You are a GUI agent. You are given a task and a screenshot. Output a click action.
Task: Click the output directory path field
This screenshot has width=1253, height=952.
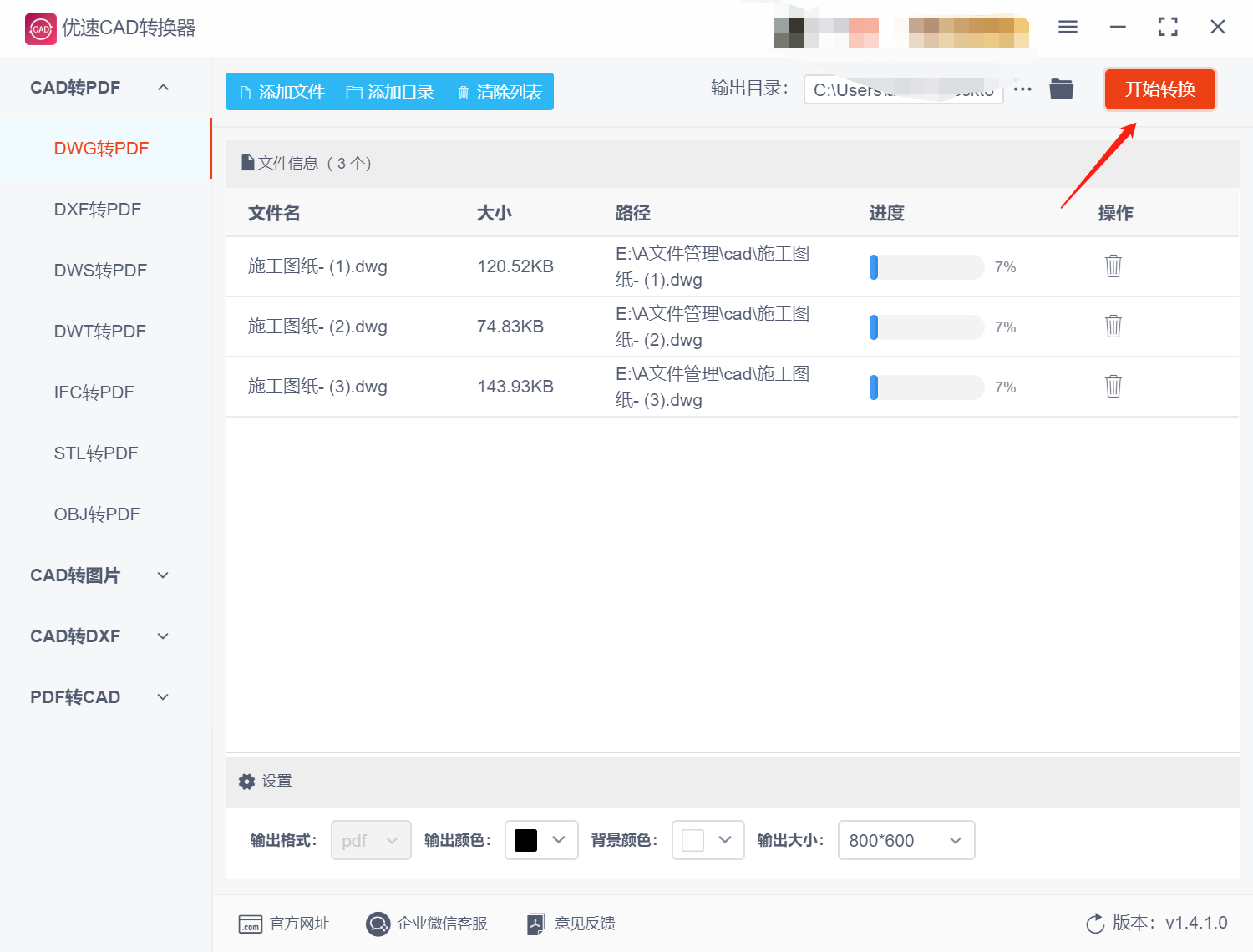[x=903, y=89]
